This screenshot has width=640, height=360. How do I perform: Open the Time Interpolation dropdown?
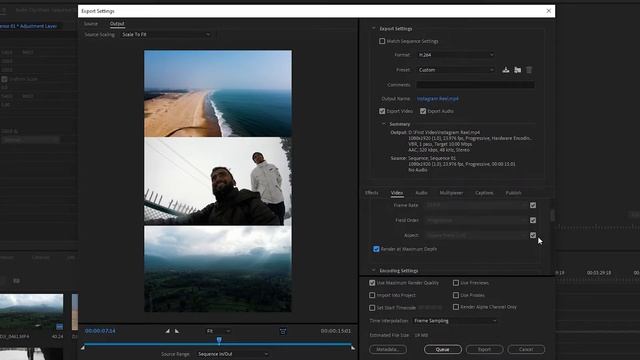pyautogui.click(x=455, y=321)
